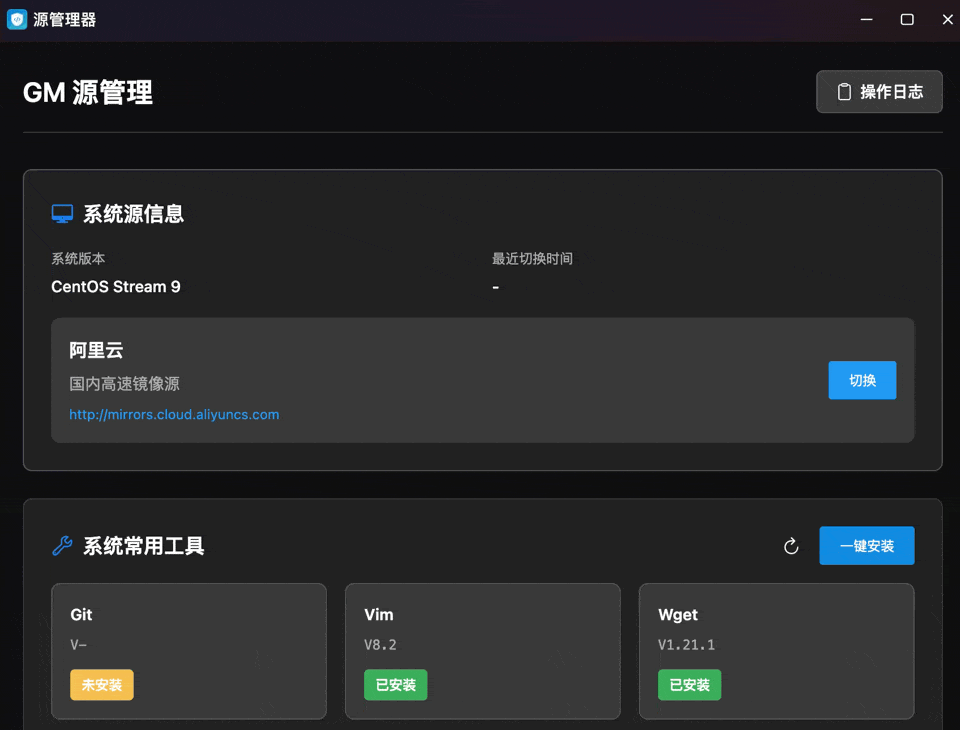Click the 切换 button for 阿里云

(x=862, y=380)
